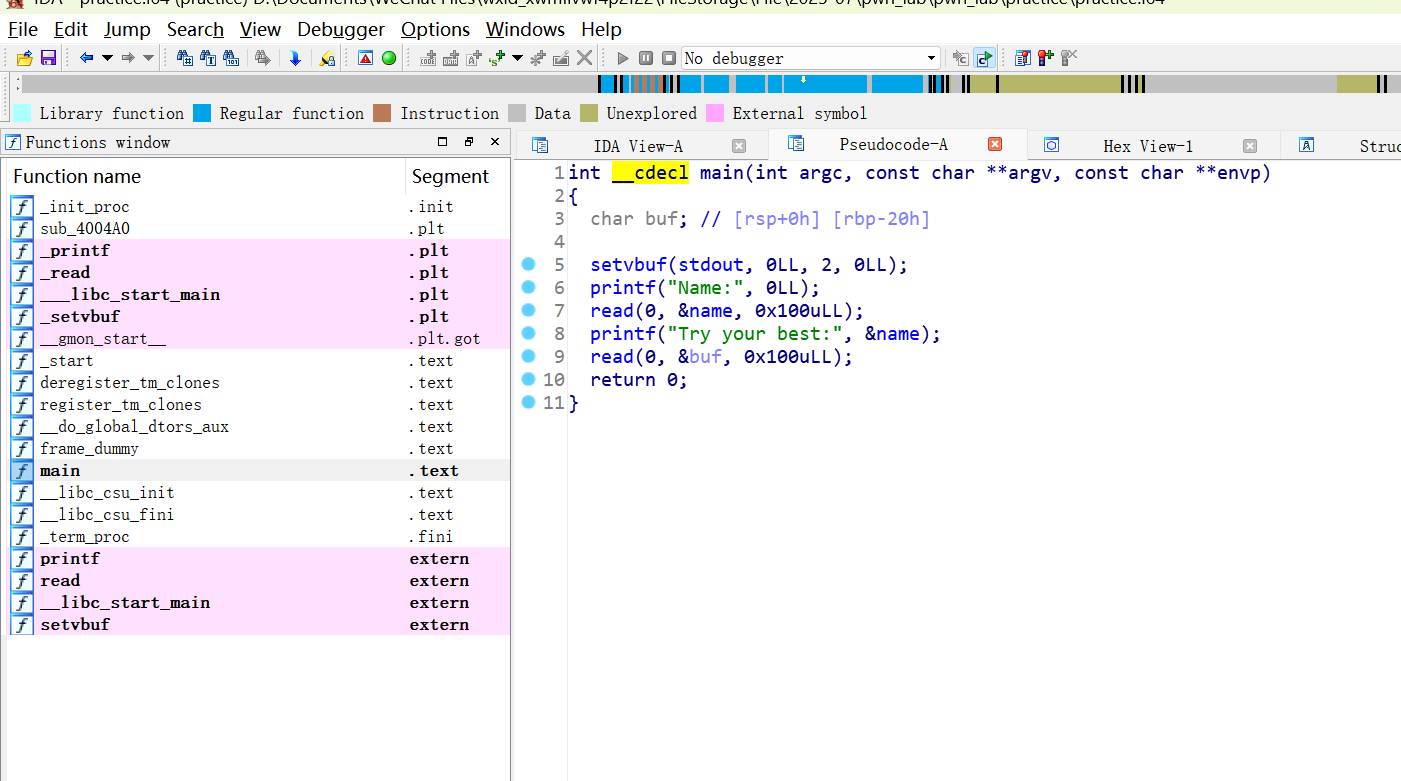This screenshot has width=1401, height=781.
Task: Click the yellow marker in navigation band
Action: click(802, 79)
